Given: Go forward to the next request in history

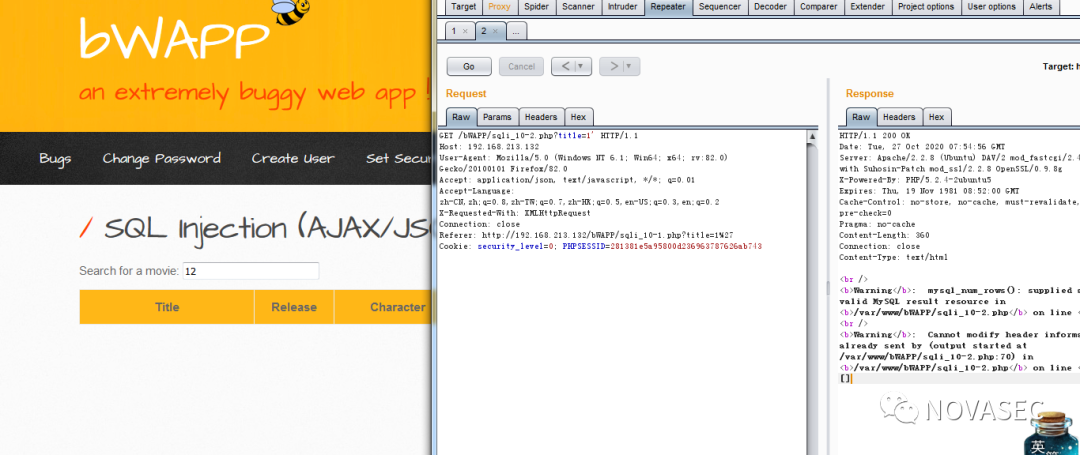Looking at the screenshot, I should click(612, 67).
